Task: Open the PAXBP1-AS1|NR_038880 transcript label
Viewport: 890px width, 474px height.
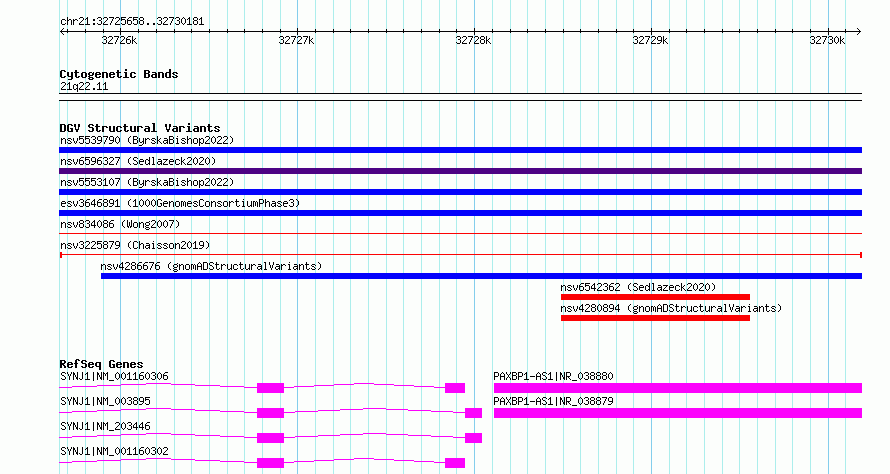Action: (553, 376)
